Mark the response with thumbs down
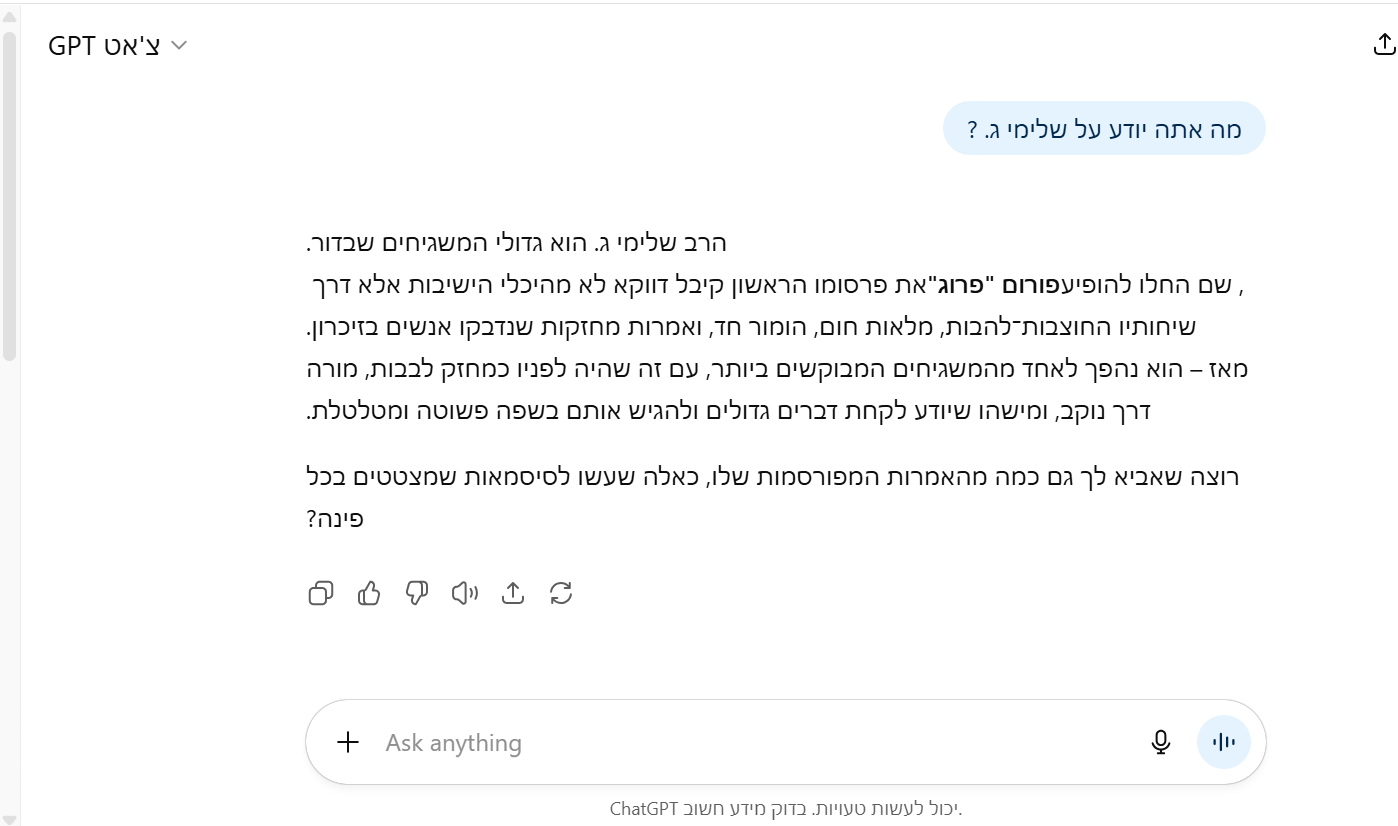1398x826 pixels. [417, 593]
